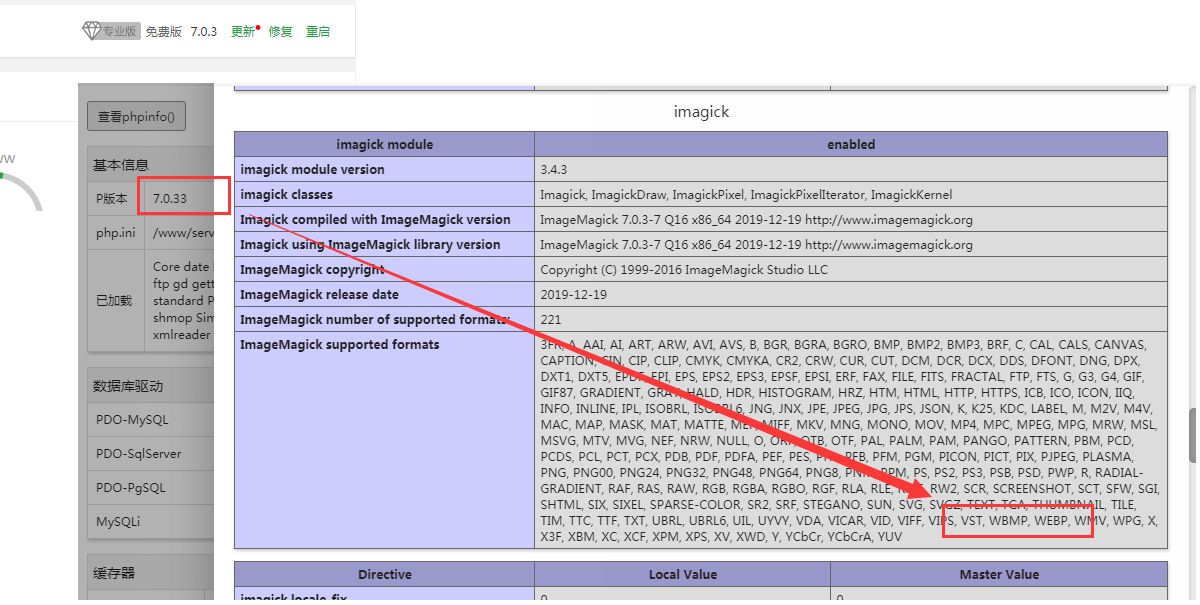Select the 数据库驱动 section header
1200x605 pixels.
pyautogui.click(x=128, y=385)
